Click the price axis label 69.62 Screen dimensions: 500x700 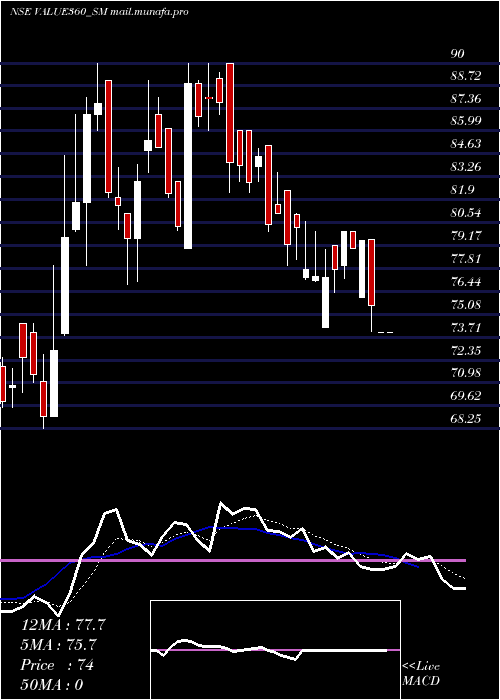tap(466, 396)
